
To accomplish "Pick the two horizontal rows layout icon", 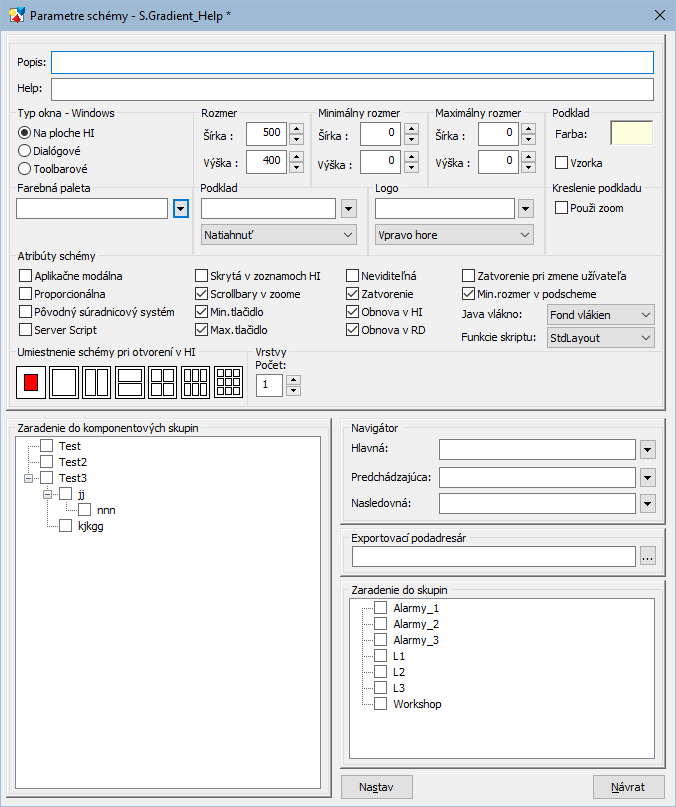I will click(x=130, y=381).
